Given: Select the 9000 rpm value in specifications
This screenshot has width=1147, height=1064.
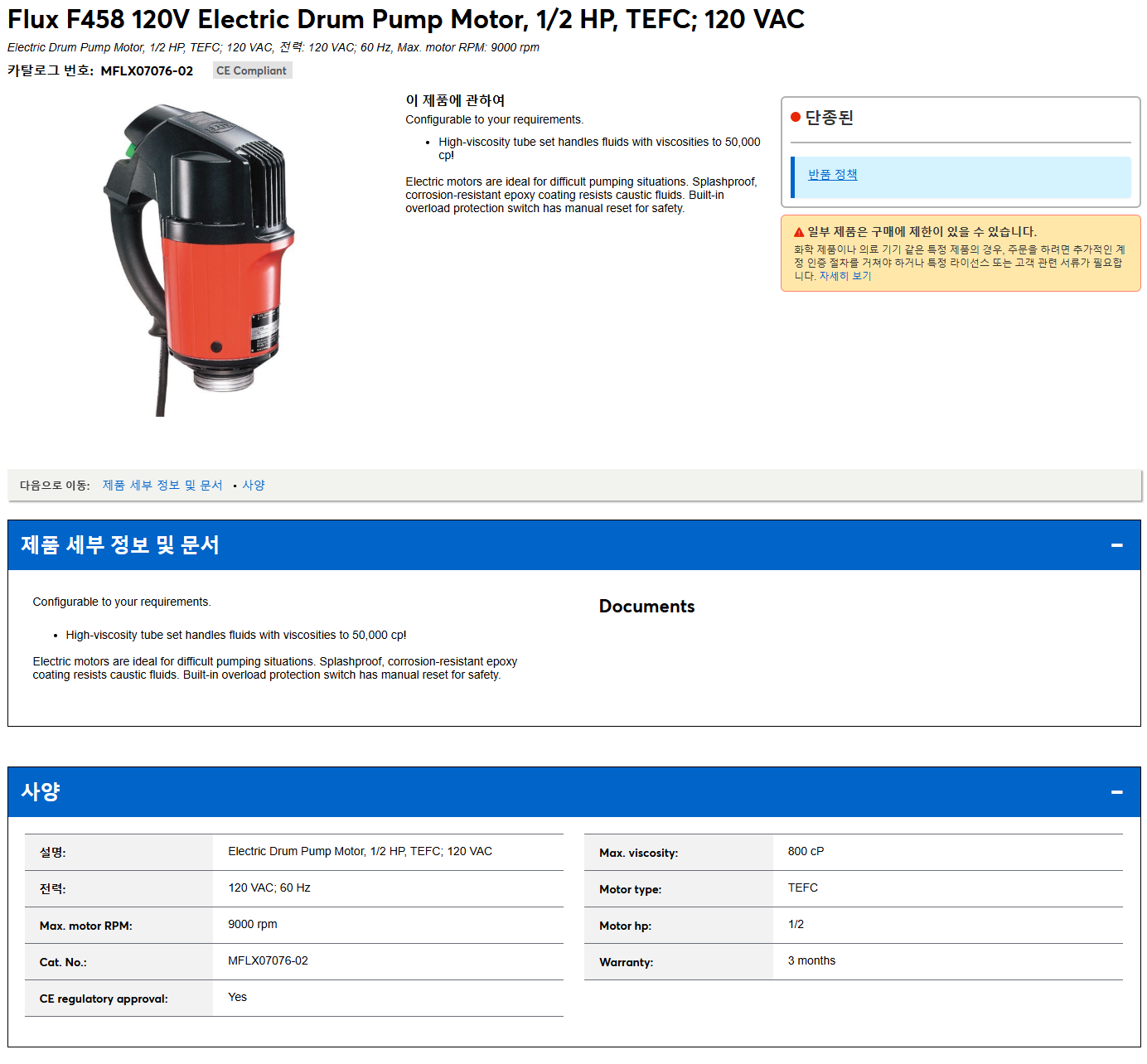Looking at the screenshot, I should pyautogui.click(x=253, y=925).
